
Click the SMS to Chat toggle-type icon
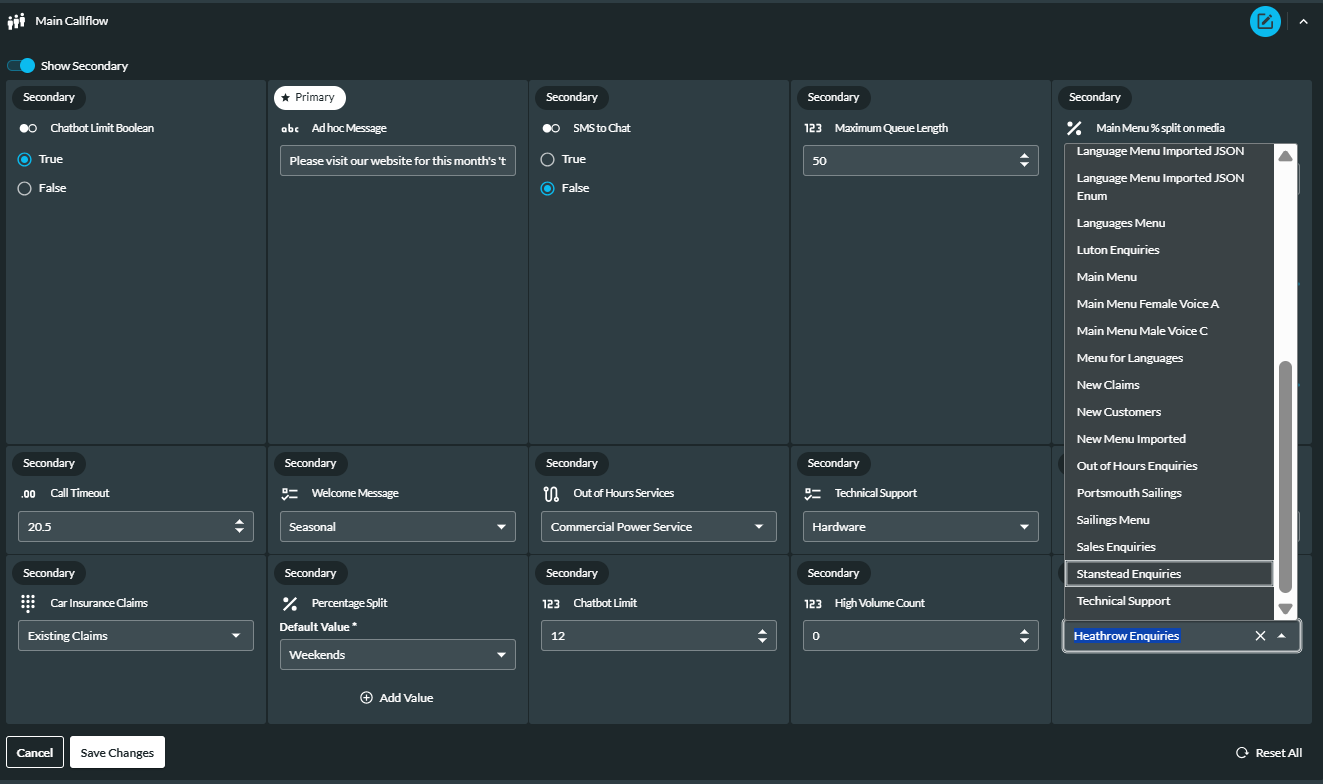[551, 128]
